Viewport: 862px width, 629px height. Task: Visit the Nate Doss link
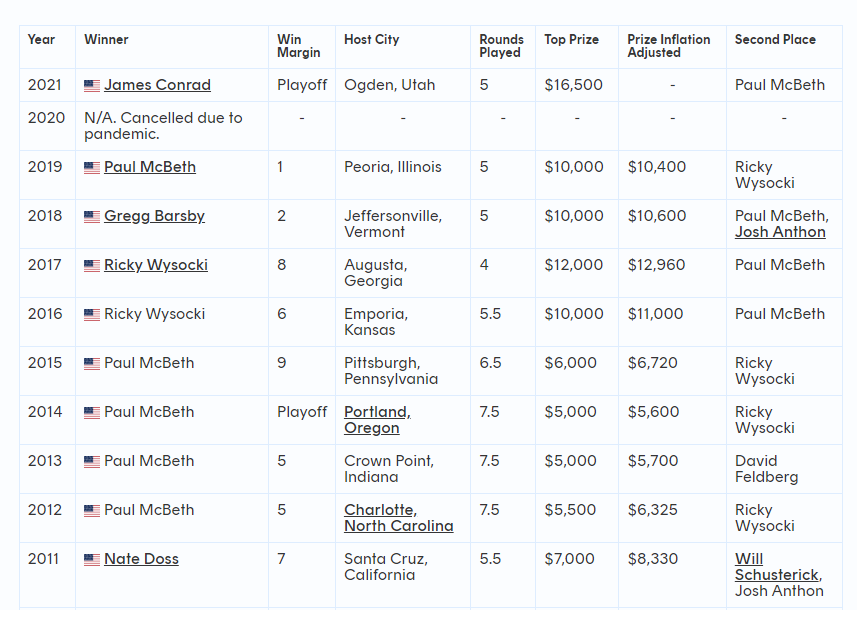[x=141, y=559]
